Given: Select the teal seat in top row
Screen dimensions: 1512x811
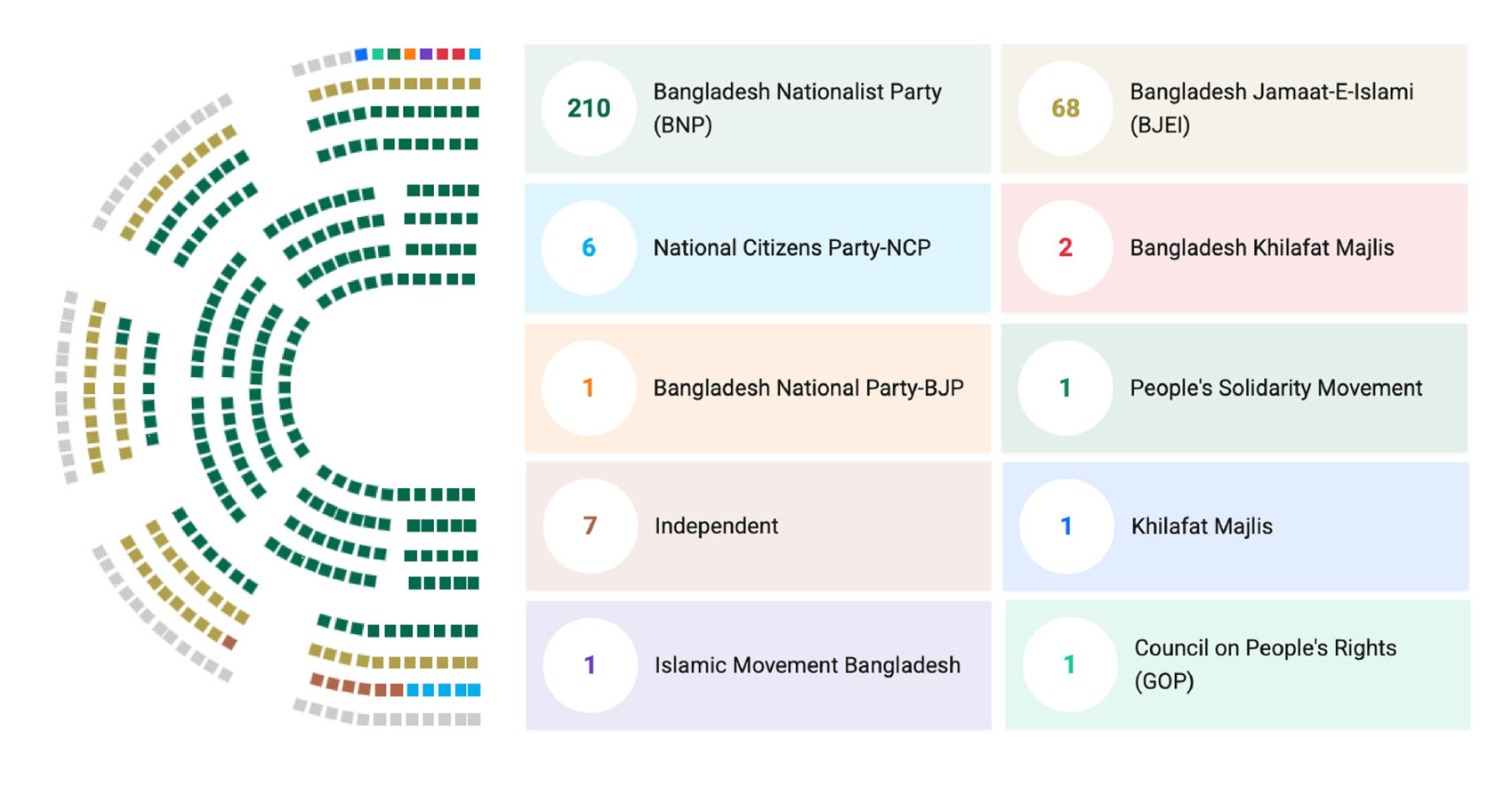Looking at the screenshot, I should click(378, 54).
